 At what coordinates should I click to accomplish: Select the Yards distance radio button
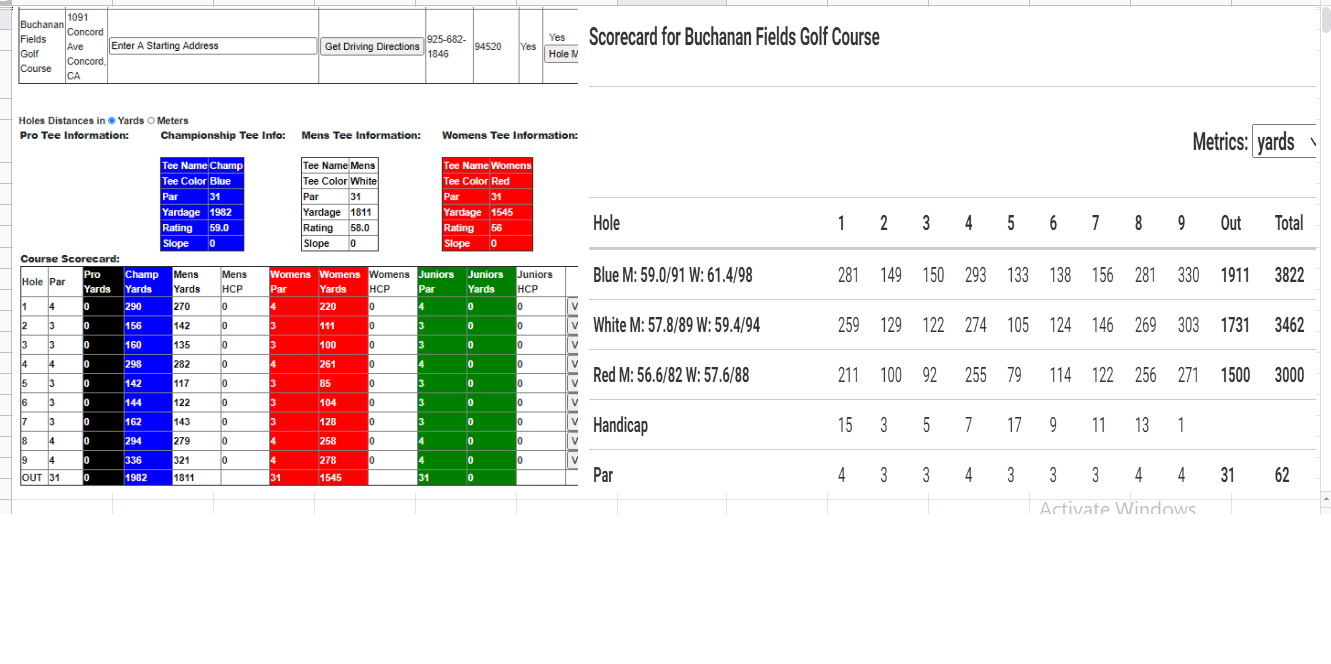pos(111,121)
